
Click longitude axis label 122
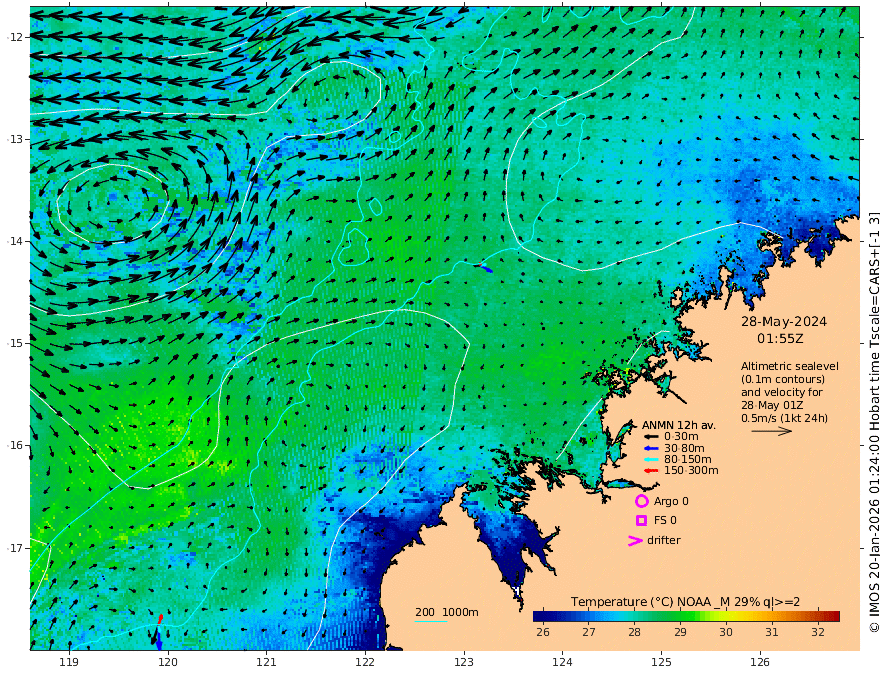tap(365, 662)
